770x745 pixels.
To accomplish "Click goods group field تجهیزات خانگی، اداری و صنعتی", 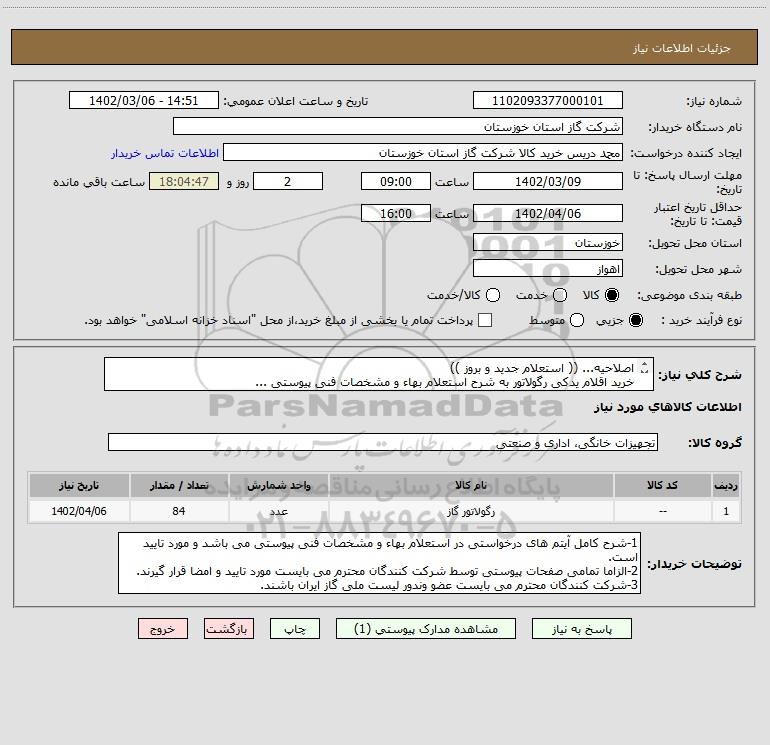I will pyautogui.click(x=383, y=442).
